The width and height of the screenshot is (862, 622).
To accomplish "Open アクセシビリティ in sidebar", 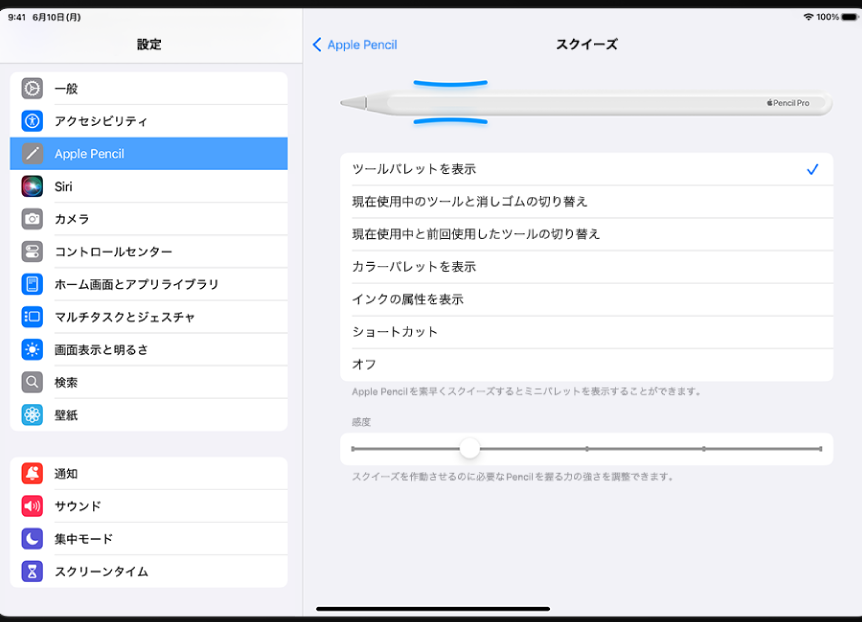I will coord(148,121).
